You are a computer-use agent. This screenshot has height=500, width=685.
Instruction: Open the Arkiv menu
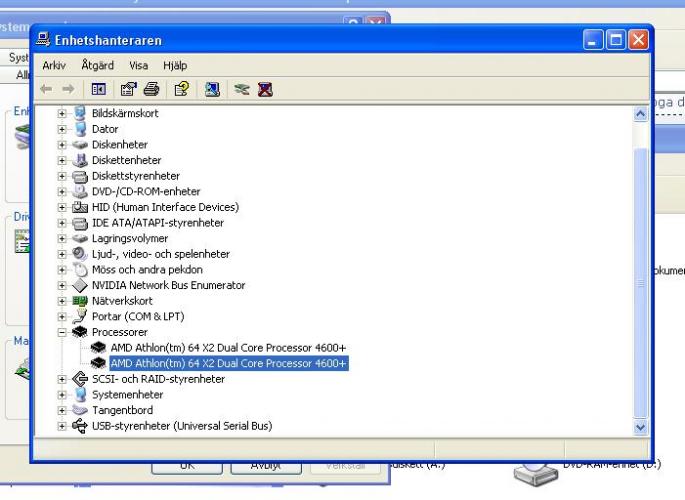(54, 65)
